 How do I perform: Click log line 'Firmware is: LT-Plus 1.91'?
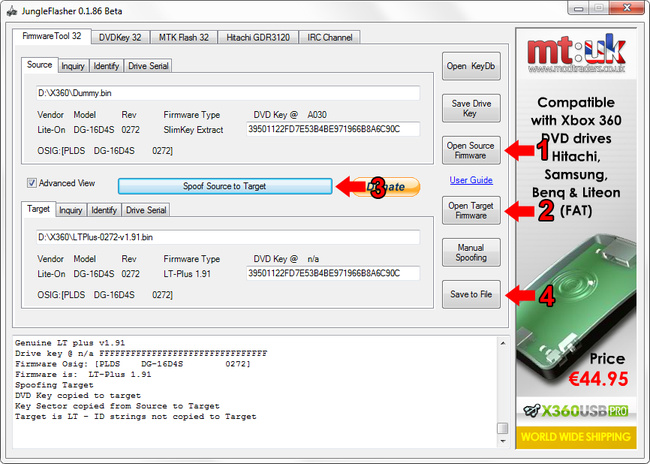(83, 374)
